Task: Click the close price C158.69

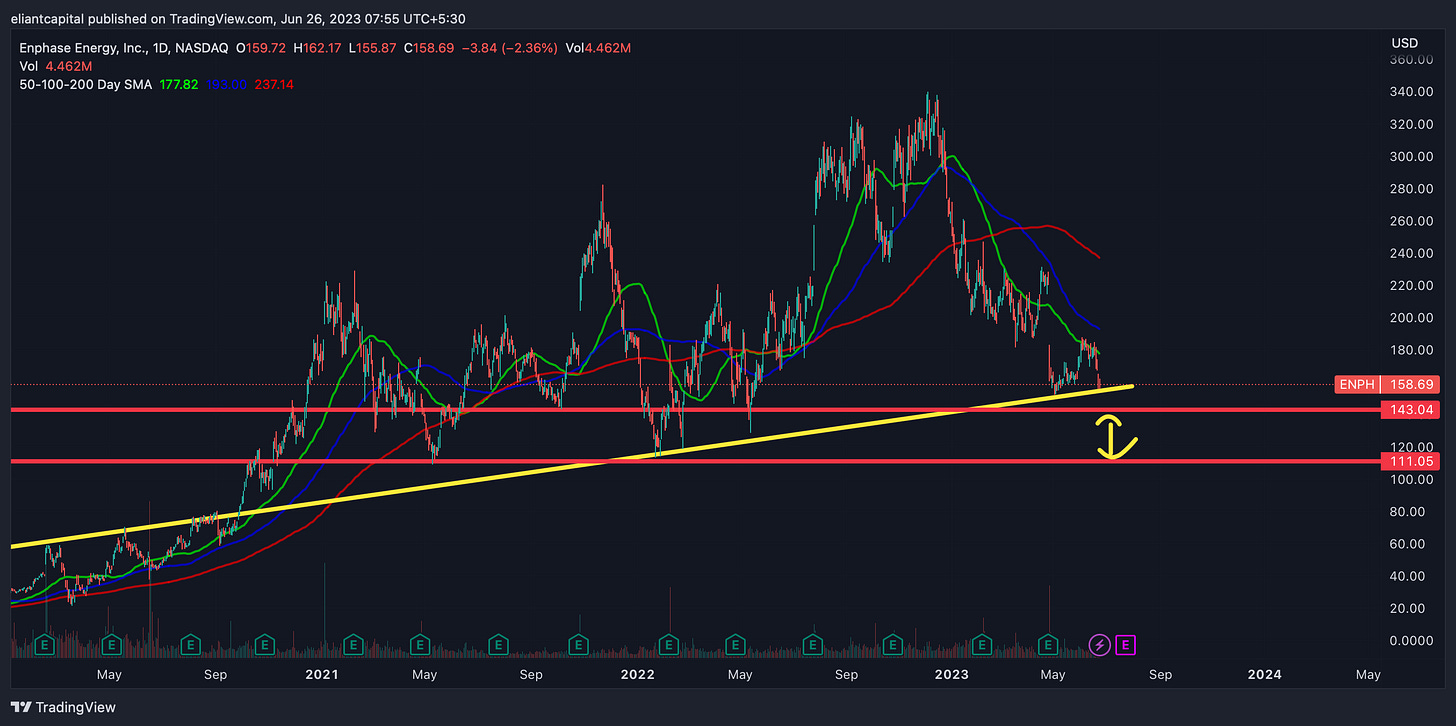Action: click(427, 47)
